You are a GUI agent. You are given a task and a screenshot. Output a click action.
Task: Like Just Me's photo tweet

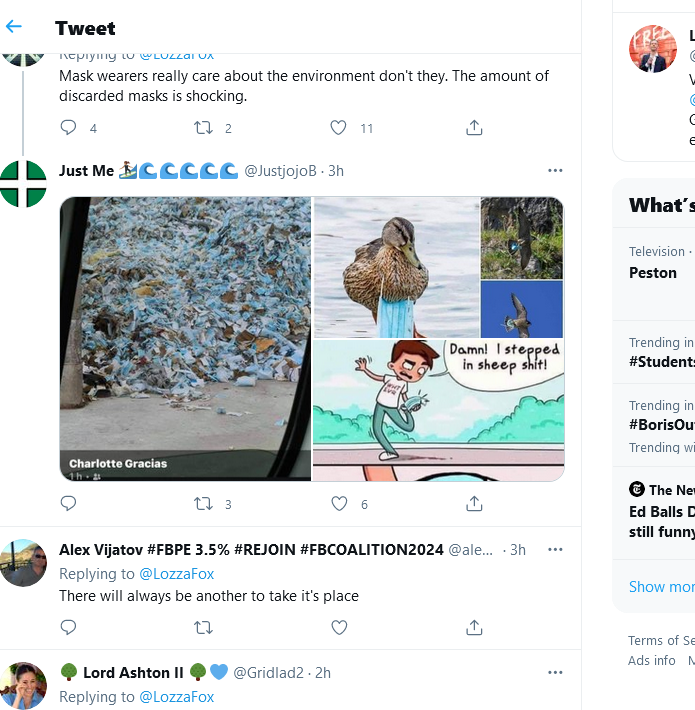[x=338, y=504]
